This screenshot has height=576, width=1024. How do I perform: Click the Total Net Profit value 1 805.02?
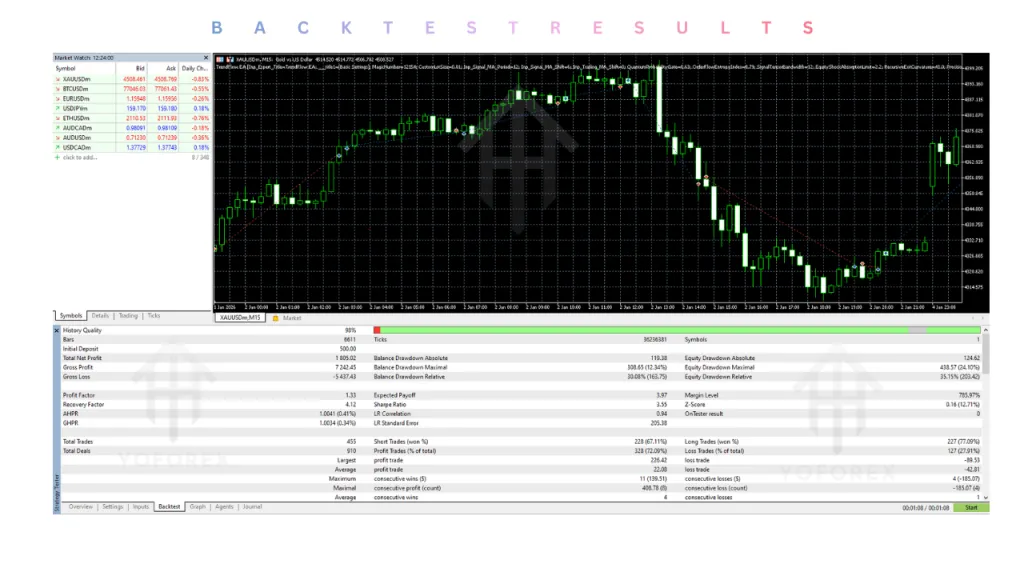coord(345,358)
